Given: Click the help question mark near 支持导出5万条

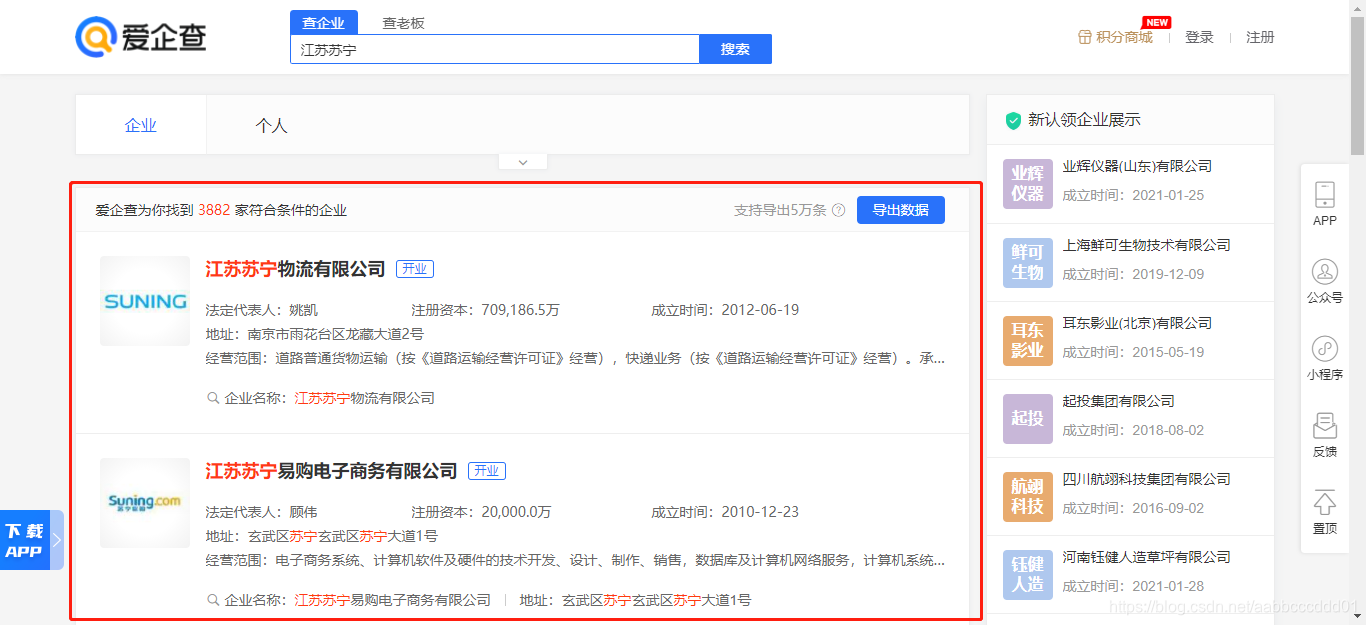Looking at the screenshot, I should pyautogui.click(x=839, y=210).
